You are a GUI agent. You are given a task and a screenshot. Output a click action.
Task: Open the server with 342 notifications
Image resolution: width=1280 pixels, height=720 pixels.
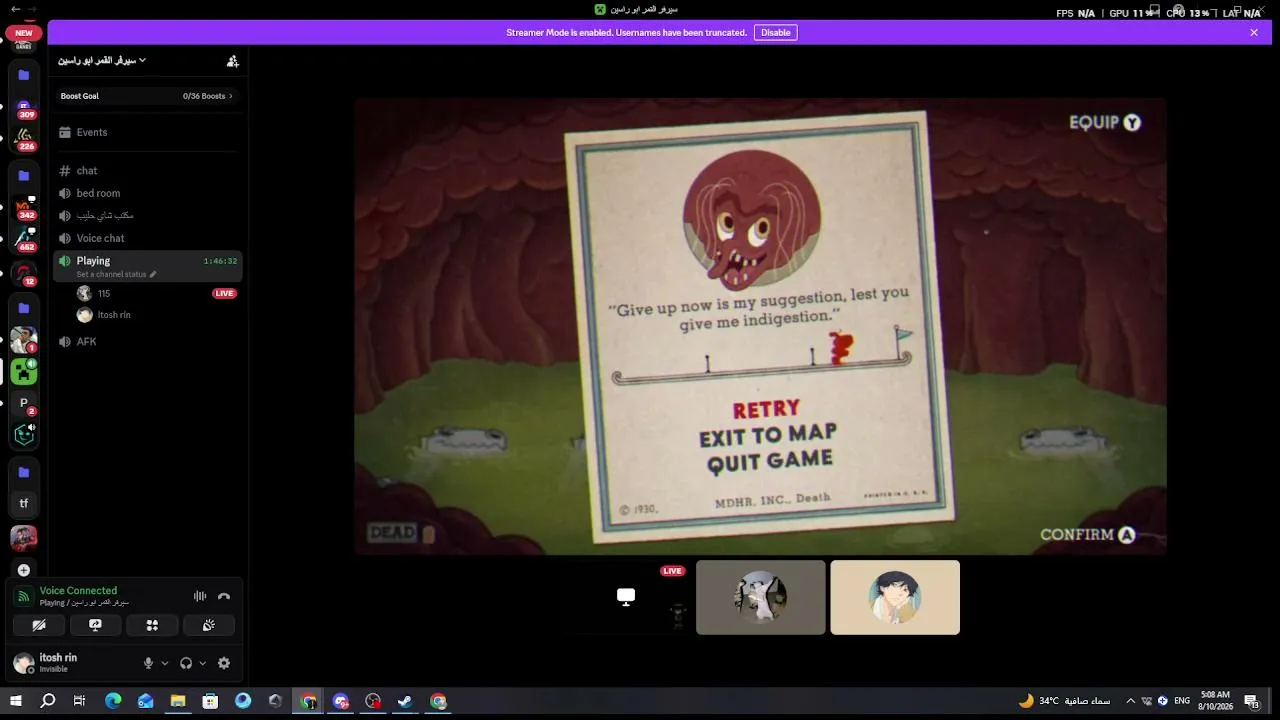click(24, 207)
